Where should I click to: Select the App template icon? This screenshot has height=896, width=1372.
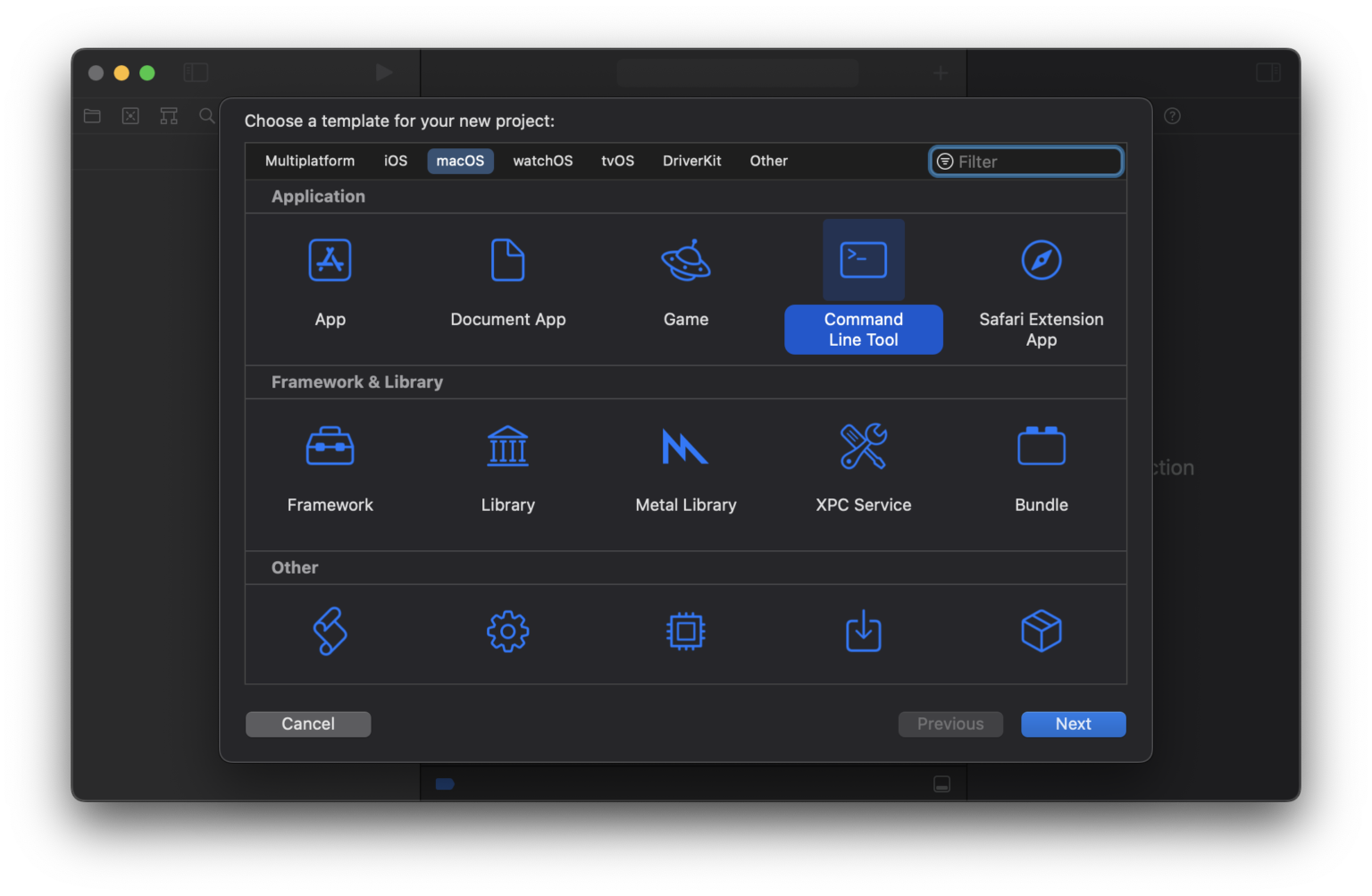coord(330,261)
